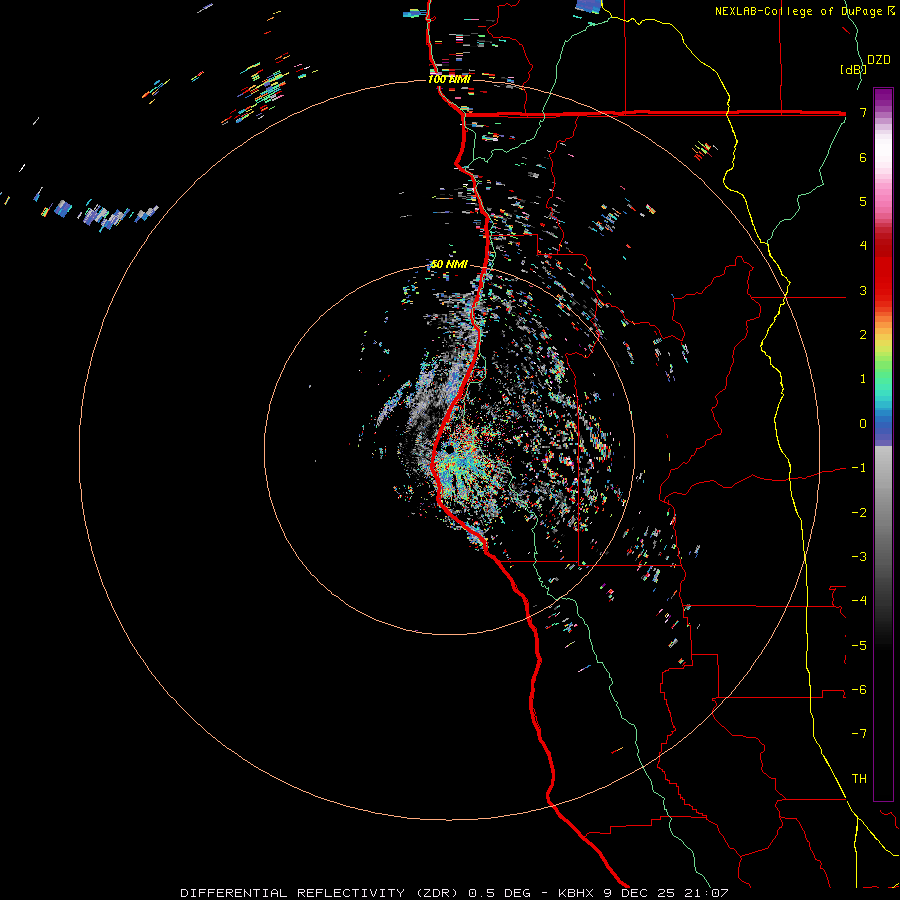This screenshot has height=900, width=900.
Task: Click the -7 value on the color scale
Action: 859,734
